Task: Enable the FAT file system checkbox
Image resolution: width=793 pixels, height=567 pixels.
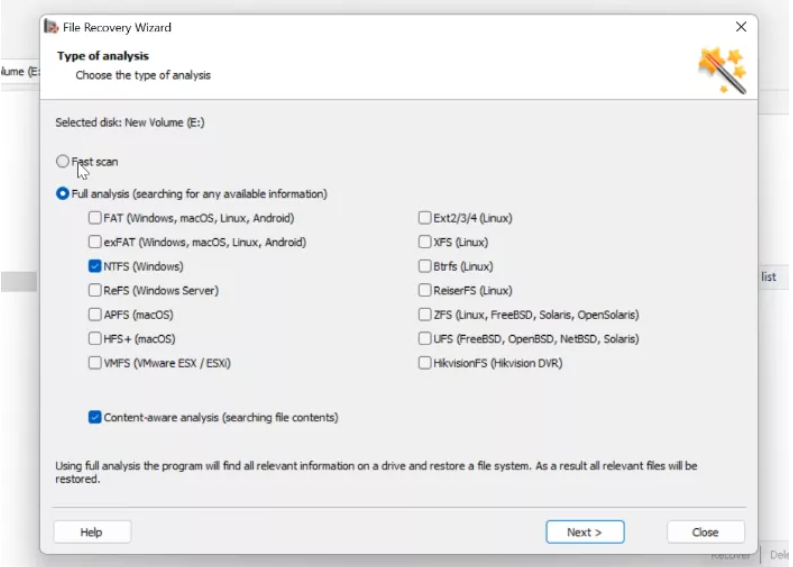Action: (95, 218)
